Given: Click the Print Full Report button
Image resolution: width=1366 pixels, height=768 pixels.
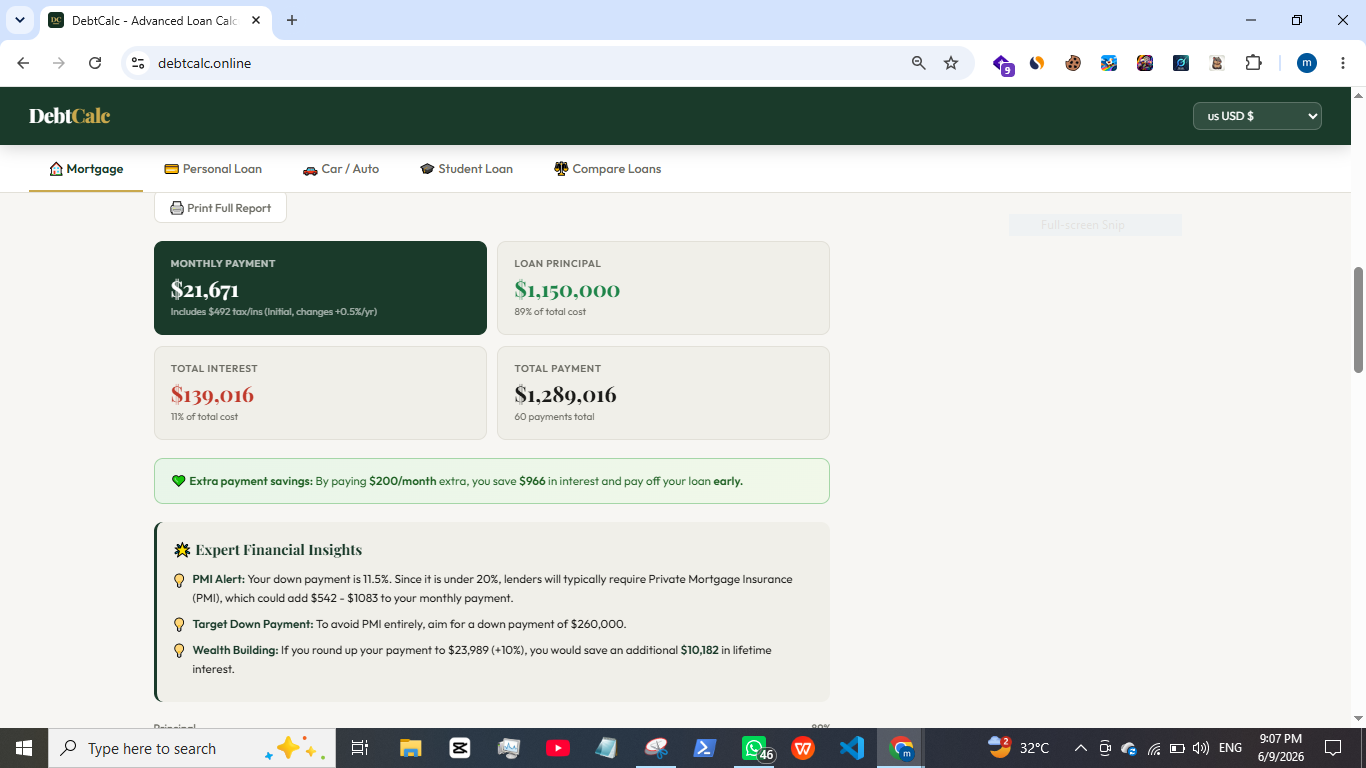Looking at the screenshot, I should pos(220,208).
